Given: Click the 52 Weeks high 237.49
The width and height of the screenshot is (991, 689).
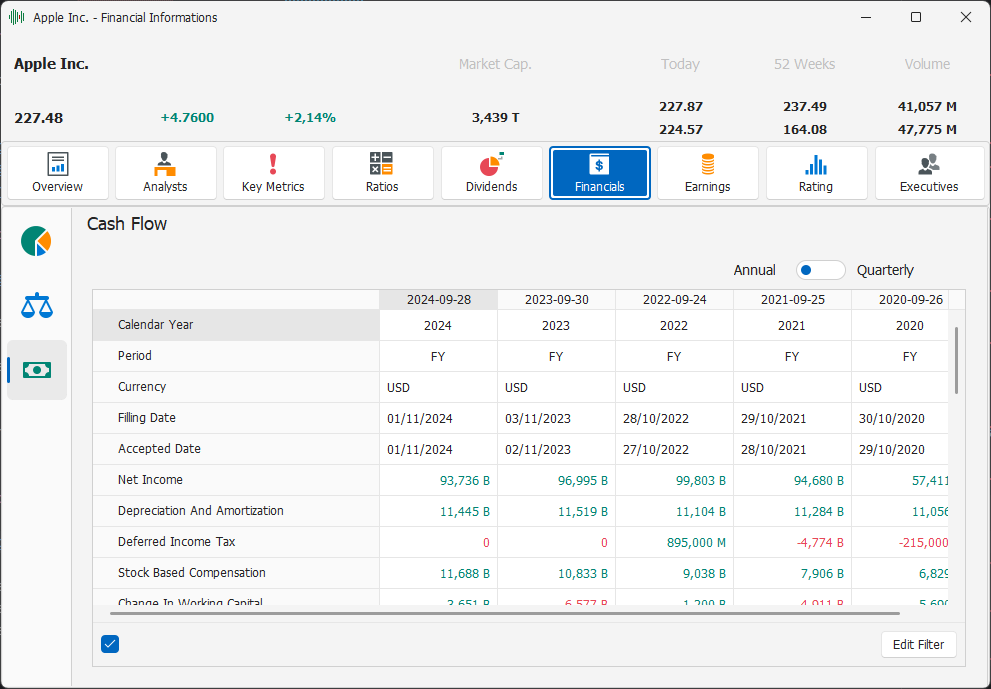Looking at the screenshot, I should click(805, 106).
